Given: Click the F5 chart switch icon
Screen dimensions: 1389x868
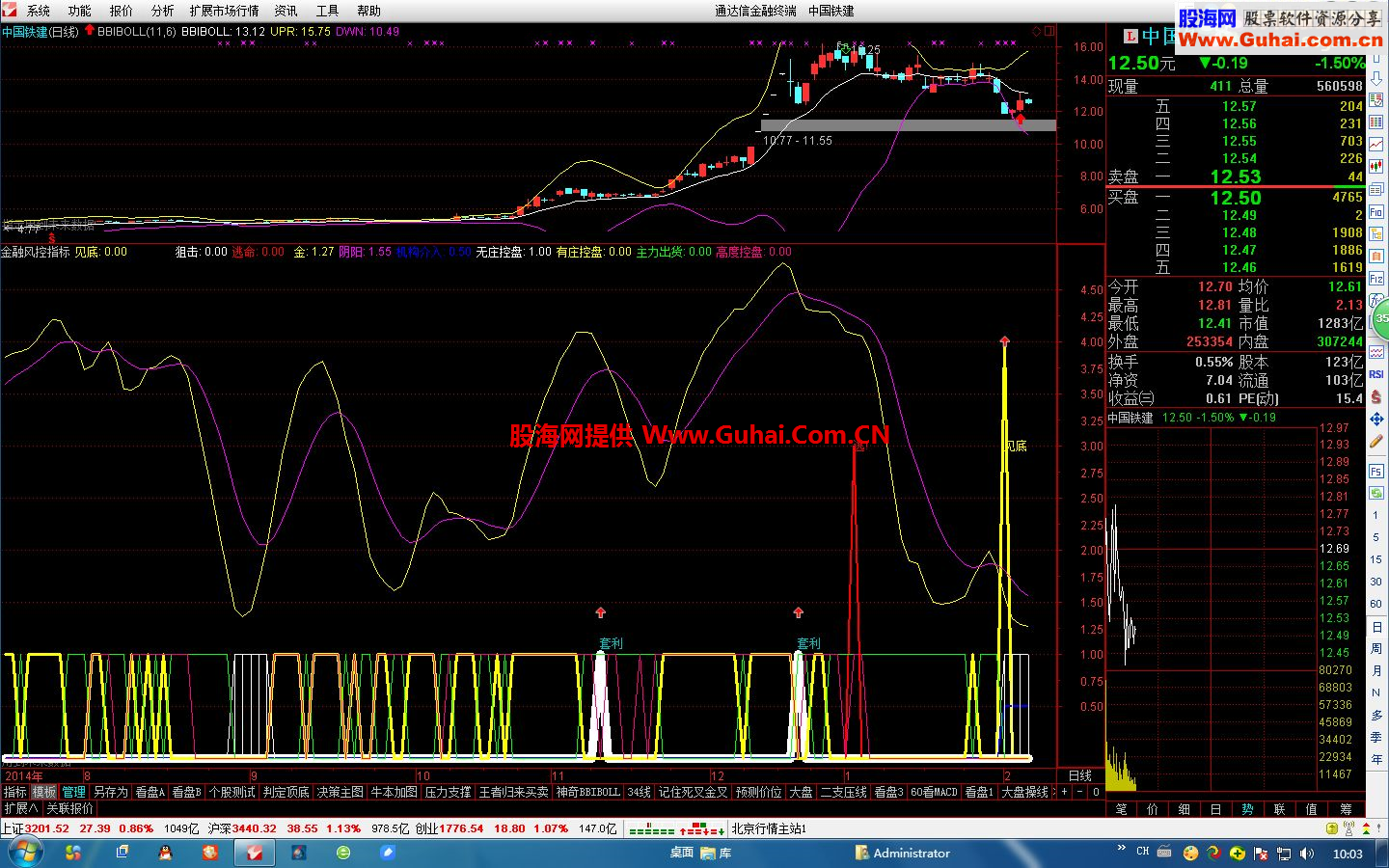Looking at the screenshot, I should (1376, 471).
